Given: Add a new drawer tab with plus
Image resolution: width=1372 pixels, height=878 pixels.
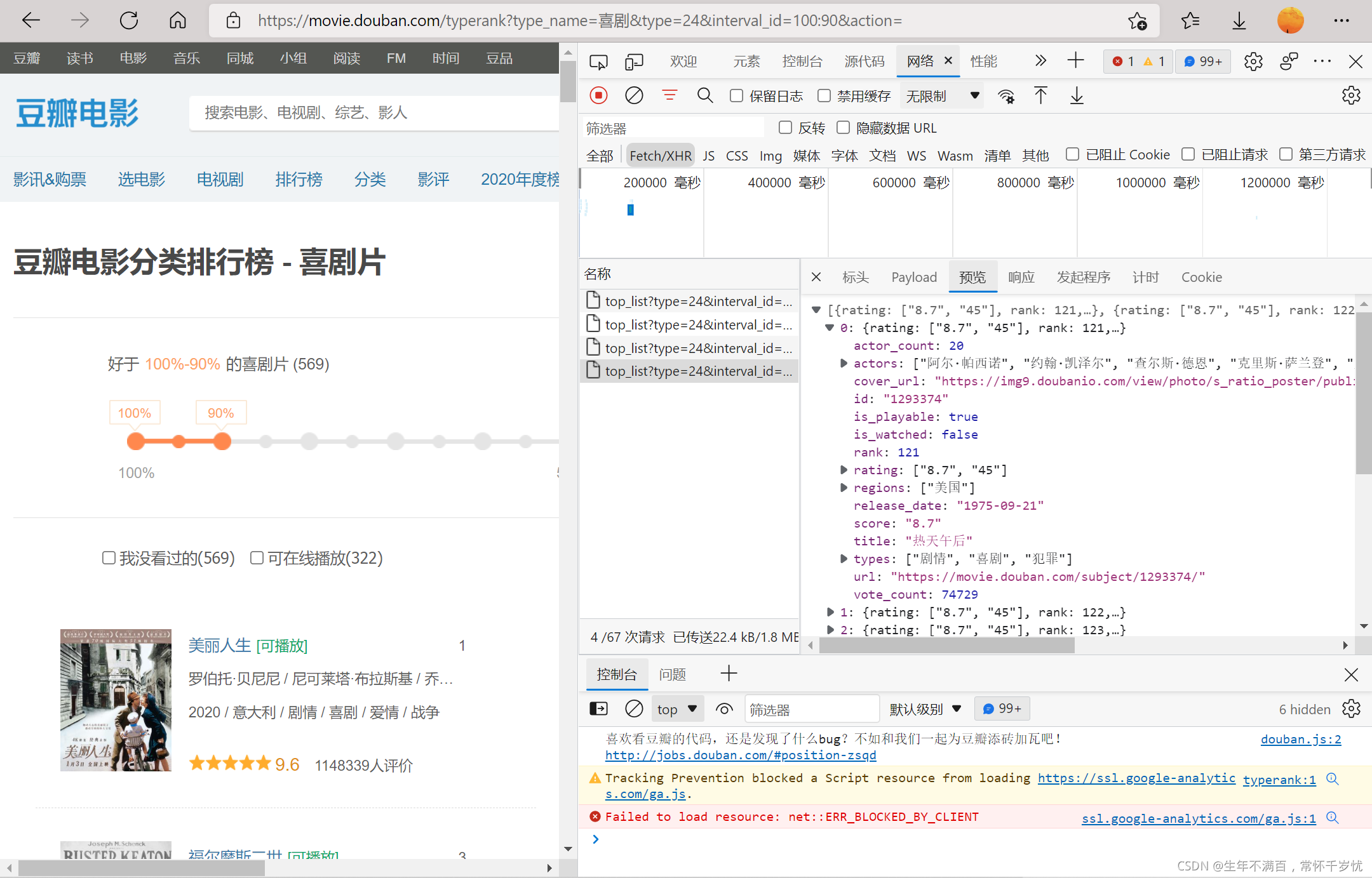Looking at the screenshot, I should pyautogui.click(x=729, y=674).
